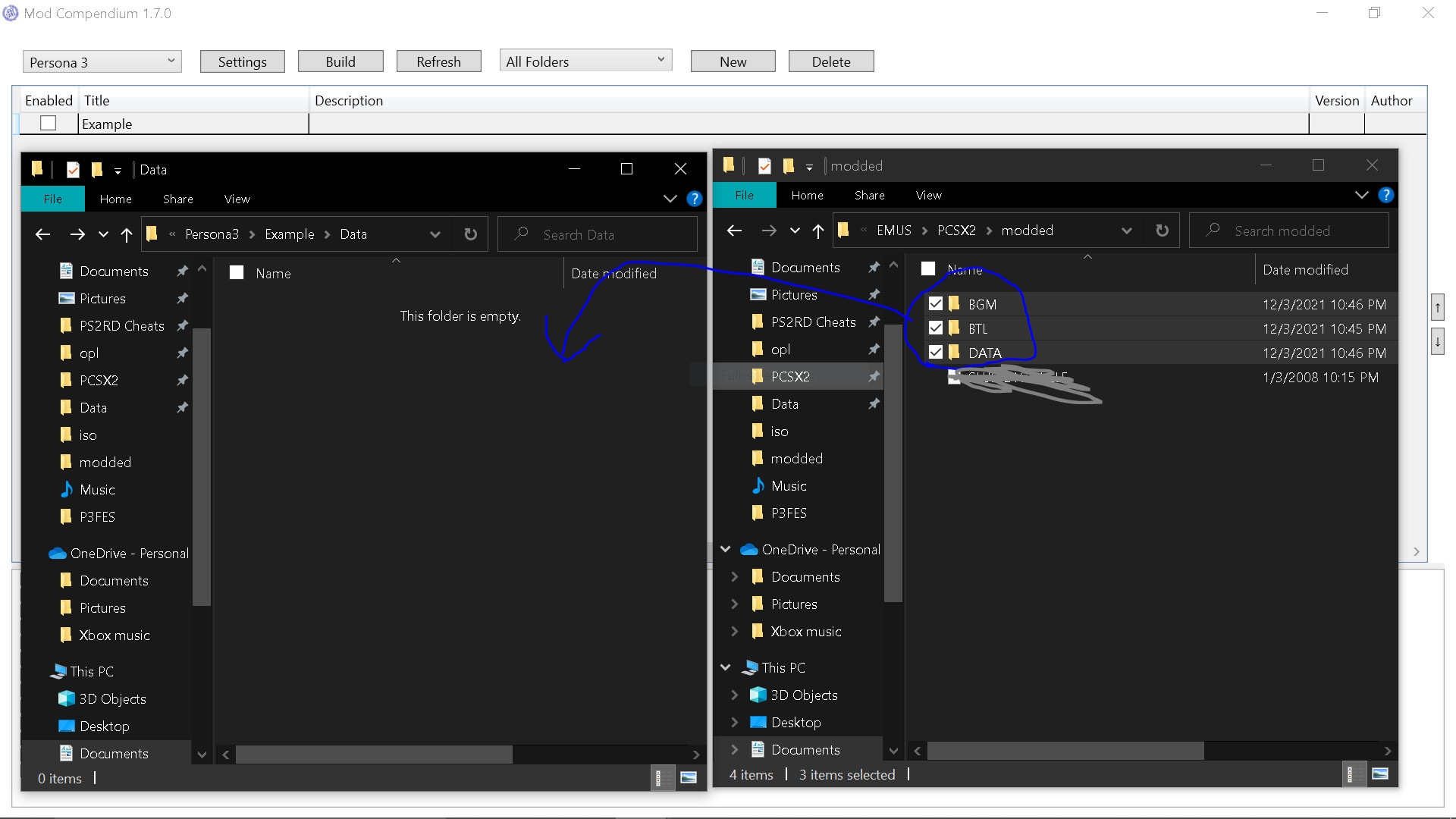Click the DATA folder in modded directory
Viewport: 1456px width, 819px height.
pyautogui.click(x=984, y=352)
